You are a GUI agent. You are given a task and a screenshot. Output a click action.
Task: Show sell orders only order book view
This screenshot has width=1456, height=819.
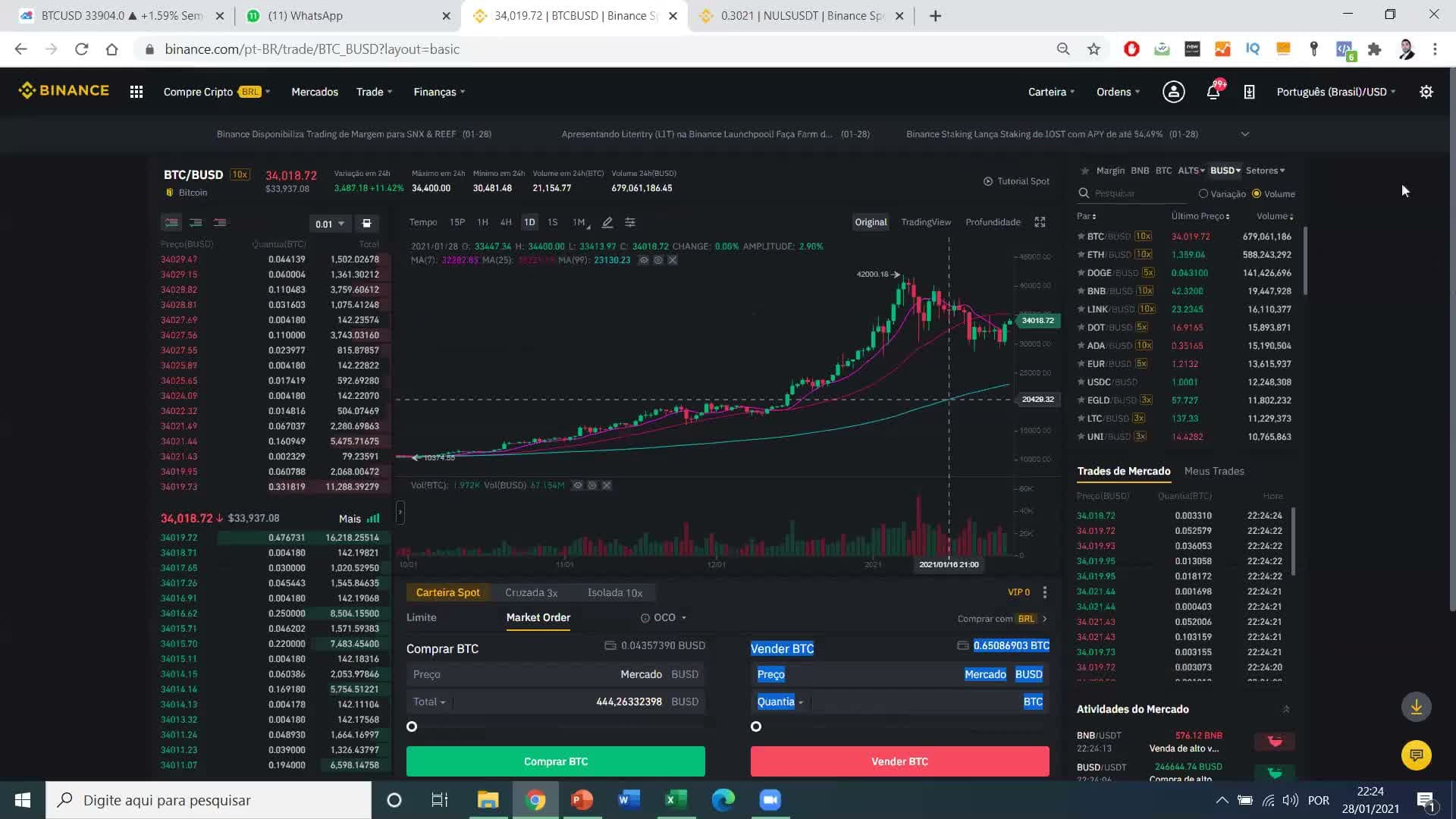(x=220, y=223)
